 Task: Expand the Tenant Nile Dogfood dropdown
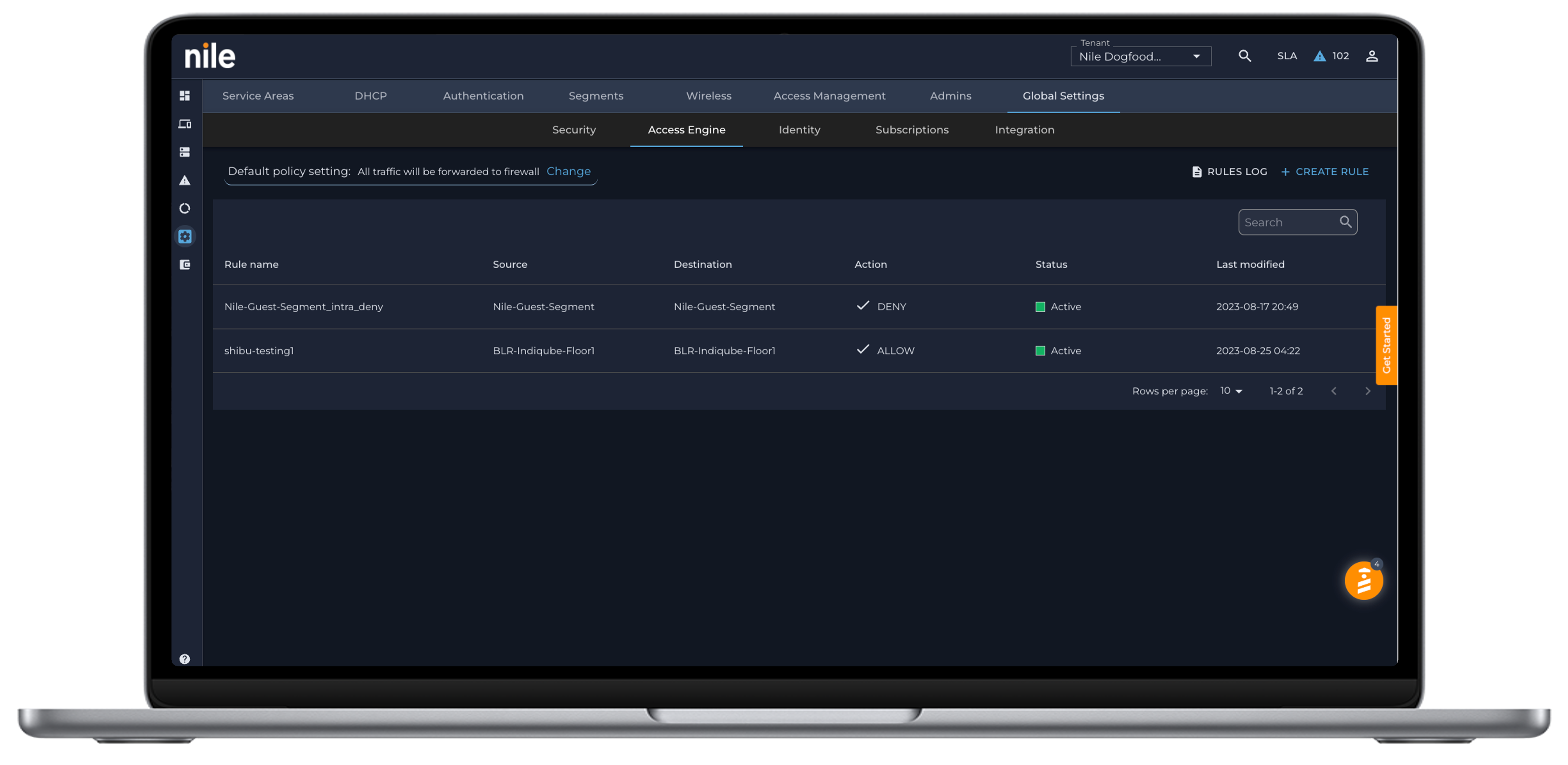pos(1140,57)
